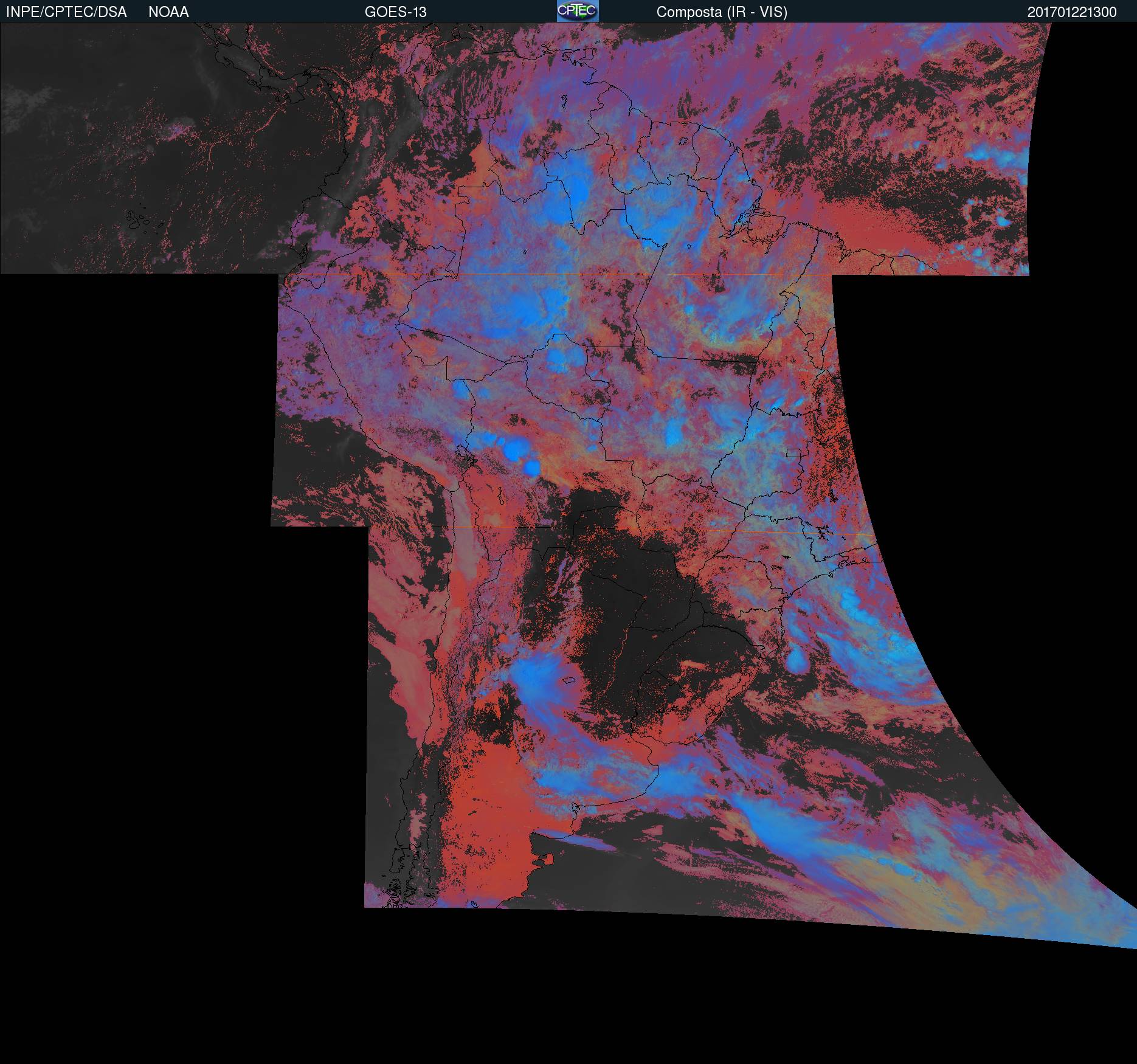This screenshot has height=1064, width=1137.
Task: Click the Composta (IR - VIS) title
Action: click(722, 12)
